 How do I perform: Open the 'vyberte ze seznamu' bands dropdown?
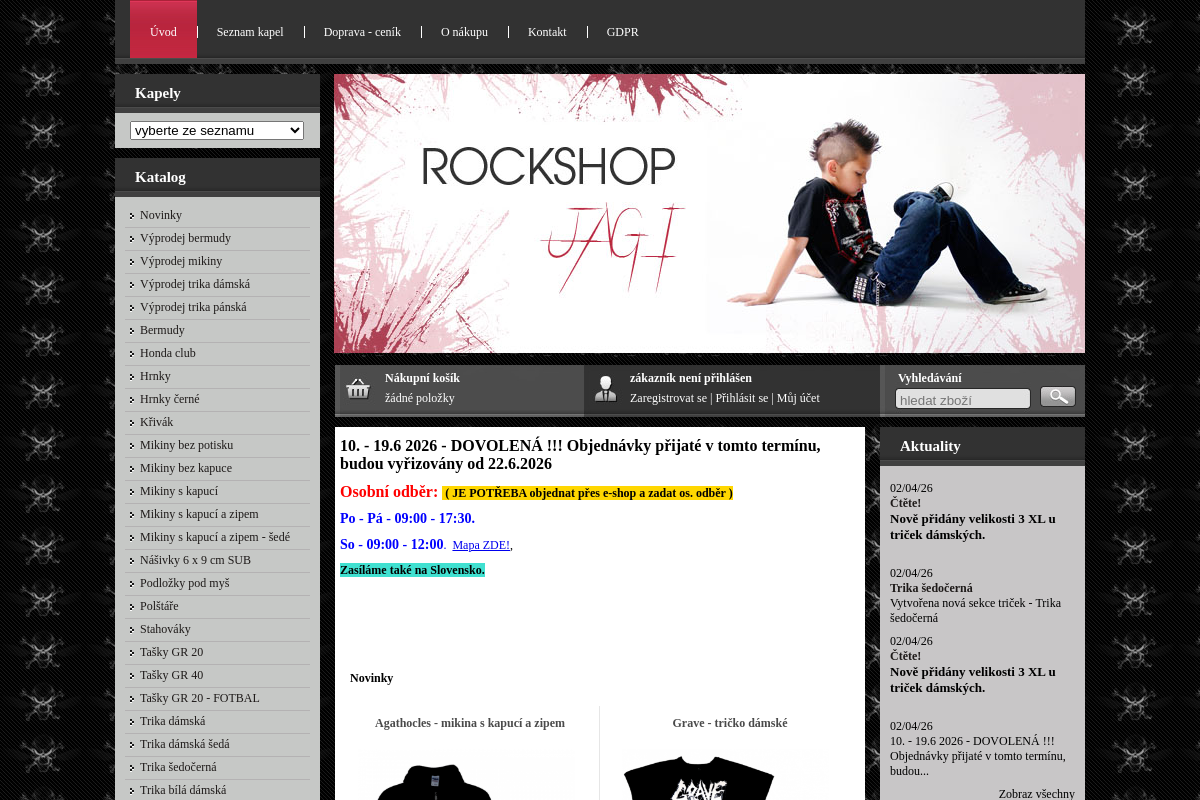[x=217, y=130]
